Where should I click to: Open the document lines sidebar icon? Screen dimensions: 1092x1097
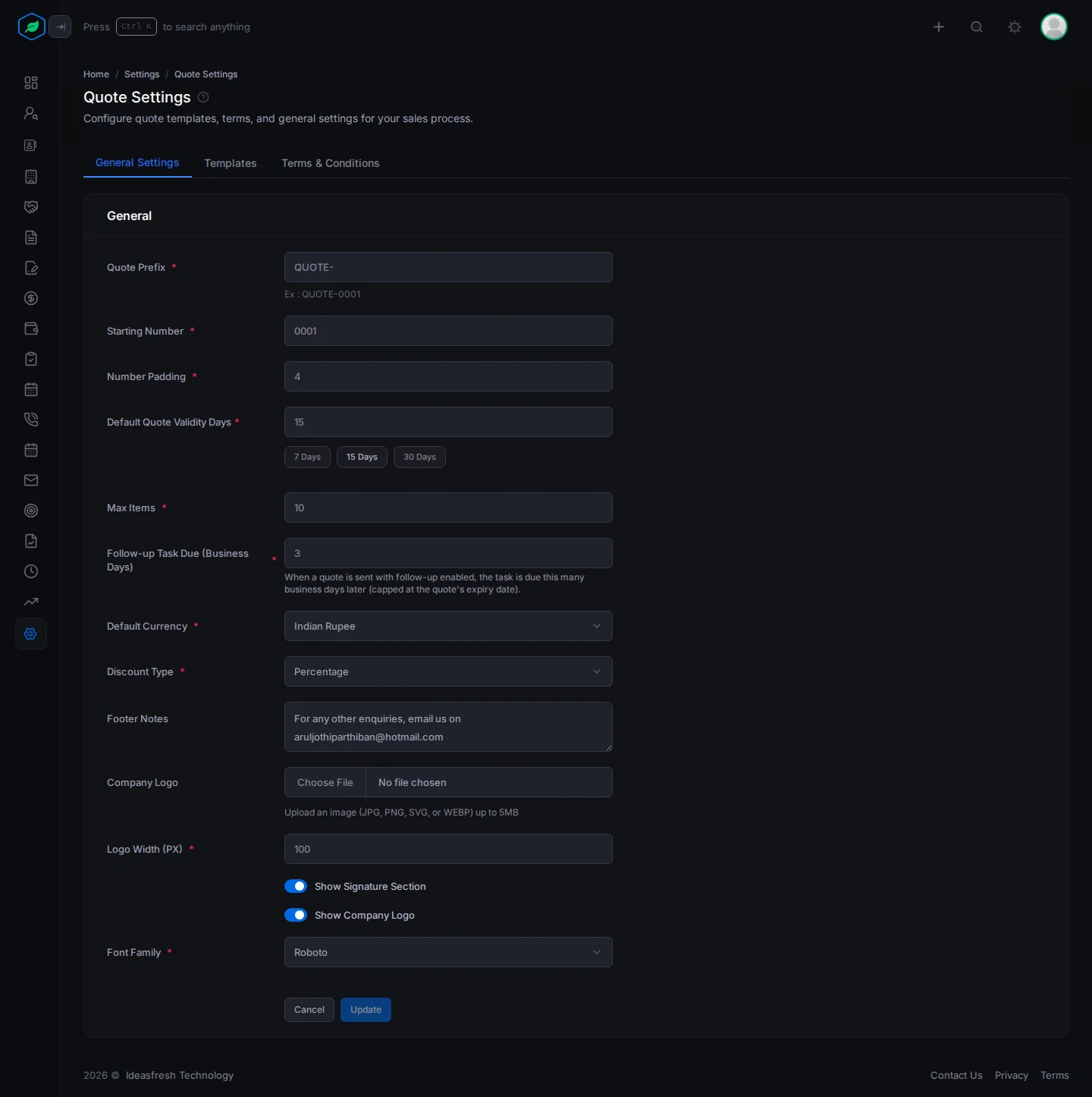pyautogui.click(x=31, y=237)
